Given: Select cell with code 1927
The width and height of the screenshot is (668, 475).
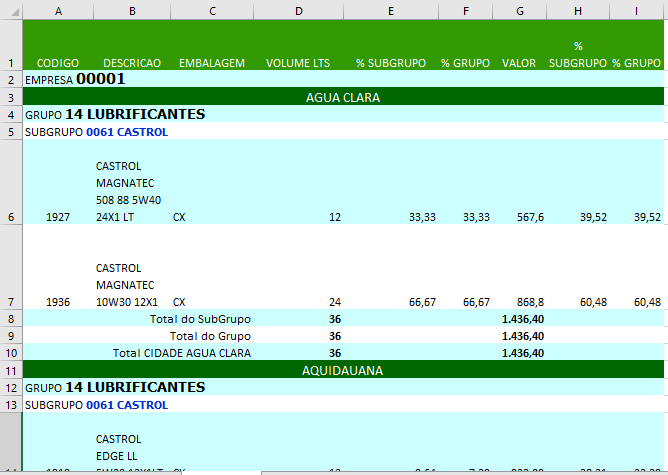Looking at the screenshot, I should (58, 216).
